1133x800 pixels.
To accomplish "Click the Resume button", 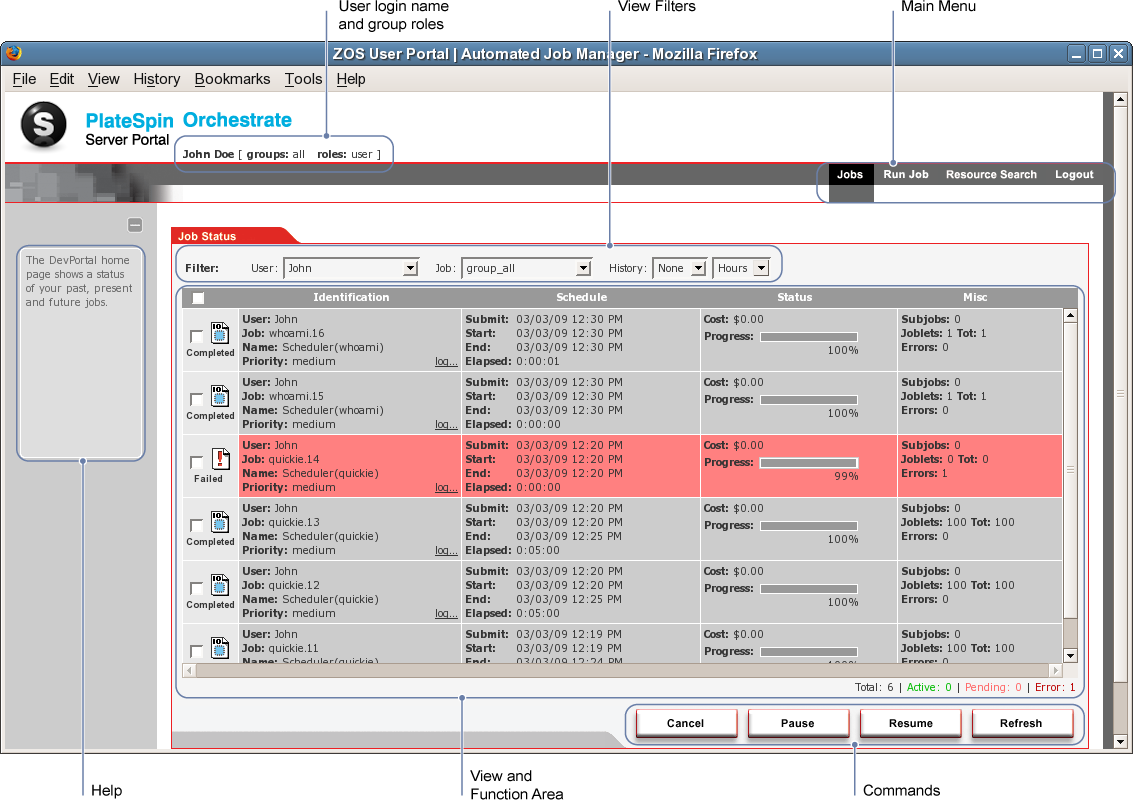I will 910,723.
